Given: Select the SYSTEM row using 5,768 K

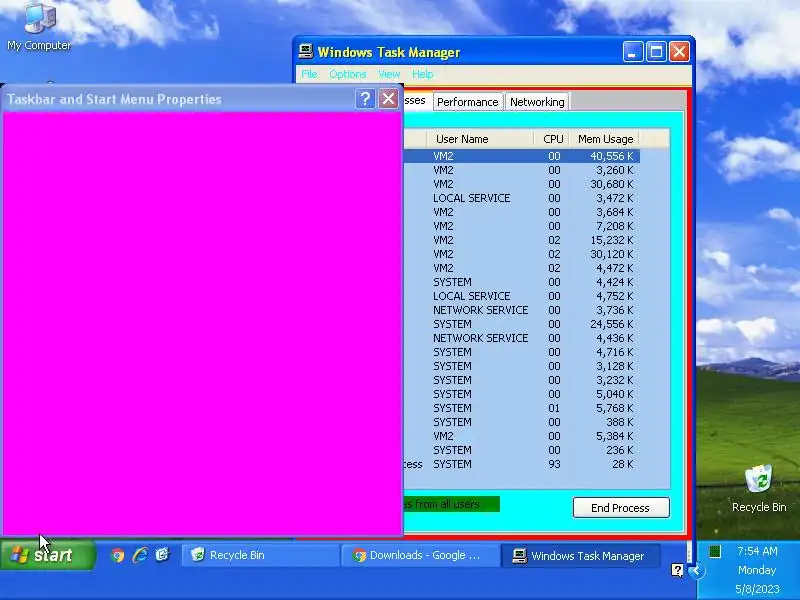Looking at the screenshot, I should pos(521,408).
